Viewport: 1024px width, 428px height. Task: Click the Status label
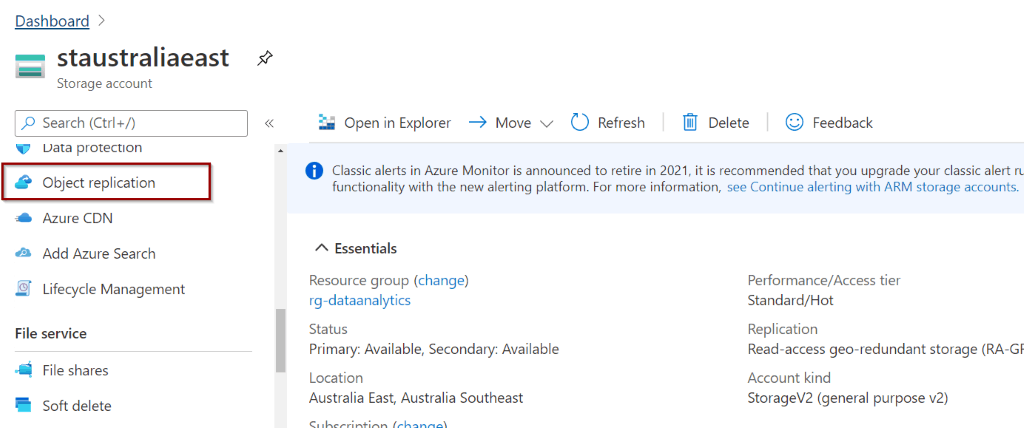point(328,329)
